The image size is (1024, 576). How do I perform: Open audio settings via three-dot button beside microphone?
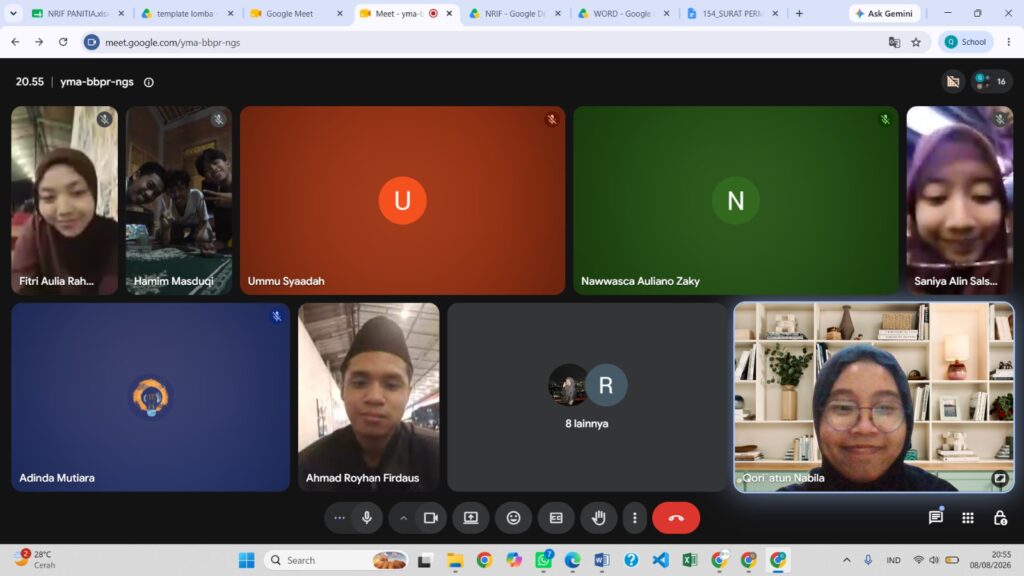(339, 518)
